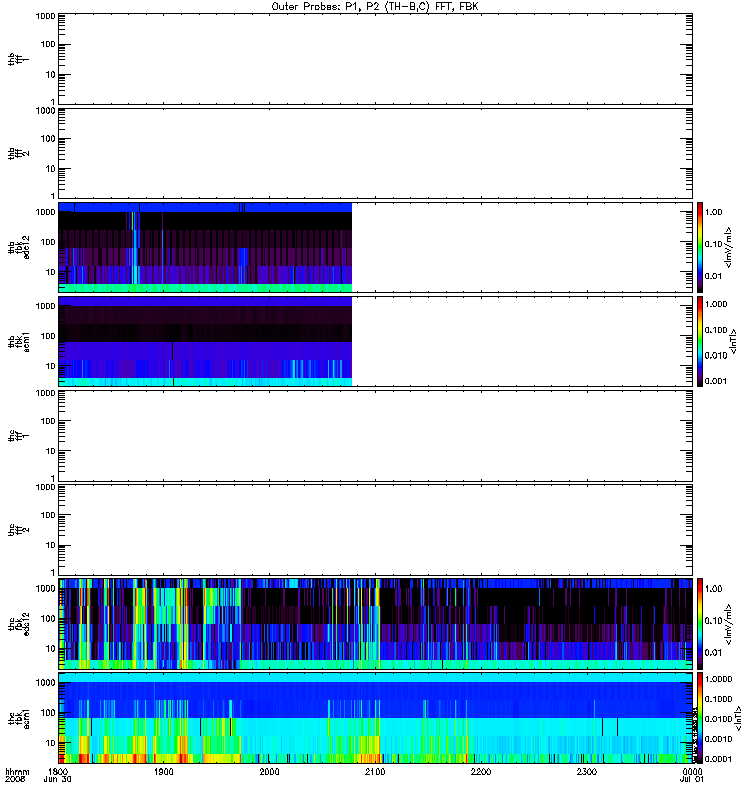Click the 2200 time axis label
750x800 pixels.
[481, 772]
